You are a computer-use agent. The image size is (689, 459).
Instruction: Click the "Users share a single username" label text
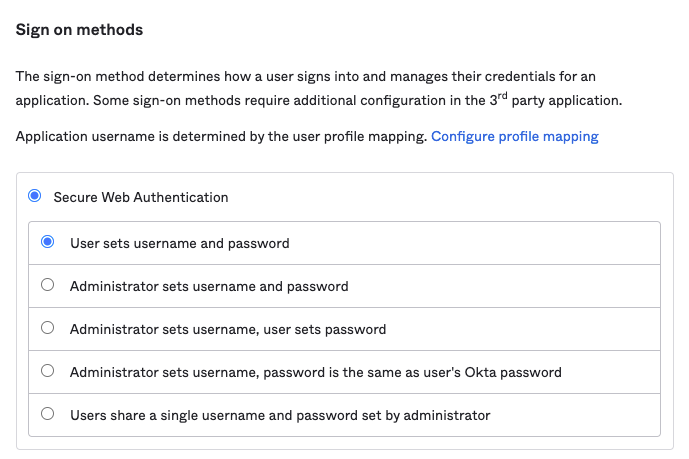tap(280, 414)
